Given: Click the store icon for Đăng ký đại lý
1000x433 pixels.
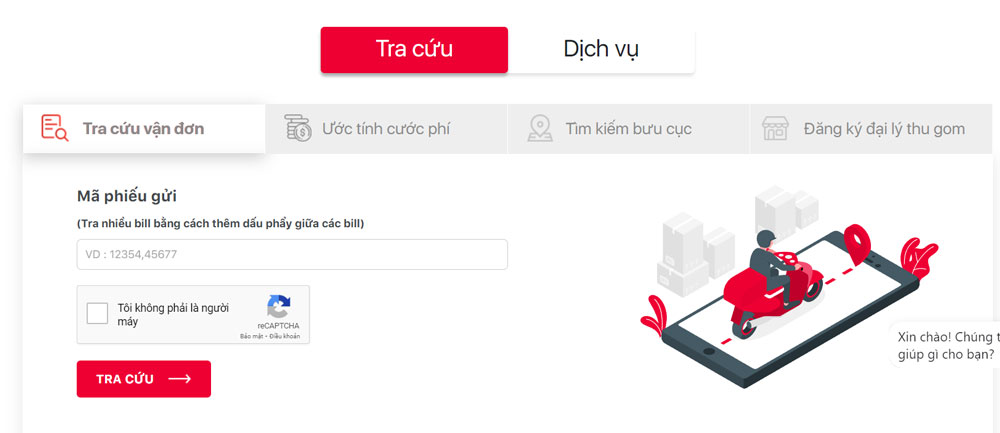Looking at the screenshot, I should coord(776,128).
